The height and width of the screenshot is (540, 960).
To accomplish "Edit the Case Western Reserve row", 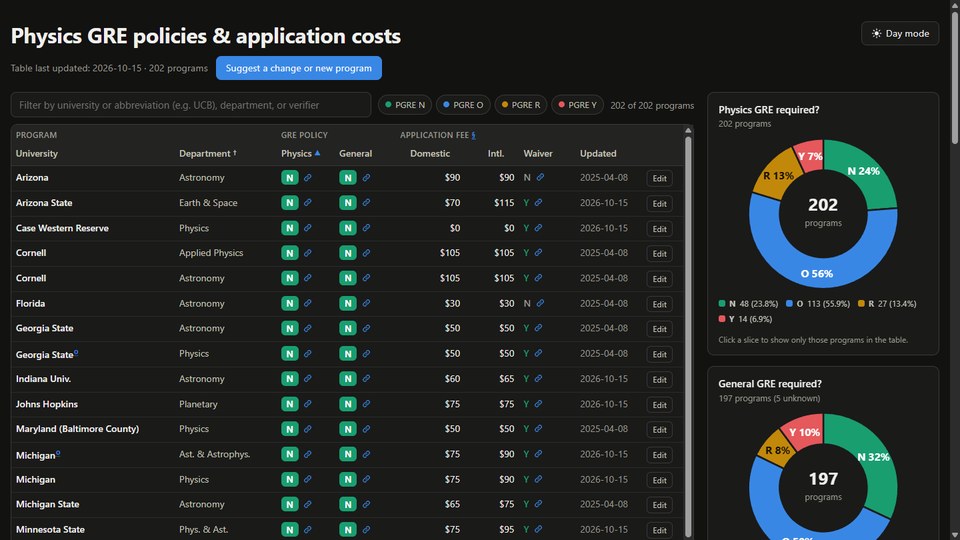I will (659, 228).
